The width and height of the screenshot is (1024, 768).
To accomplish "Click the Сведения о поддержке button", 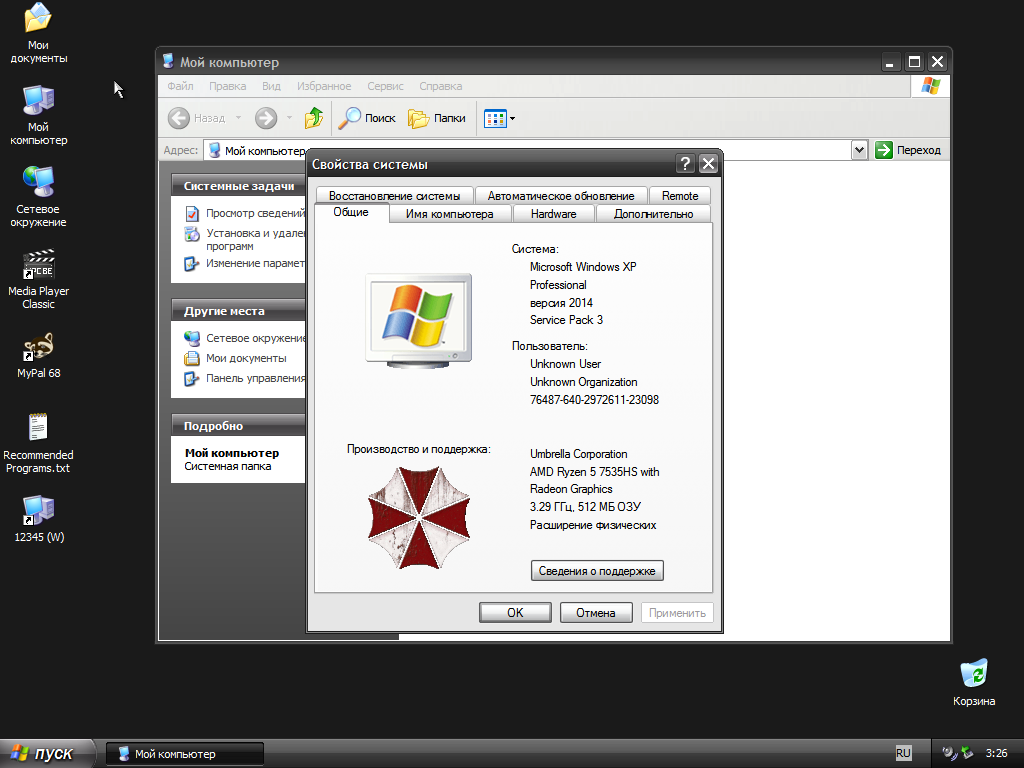I will click(x=597, y=571).
